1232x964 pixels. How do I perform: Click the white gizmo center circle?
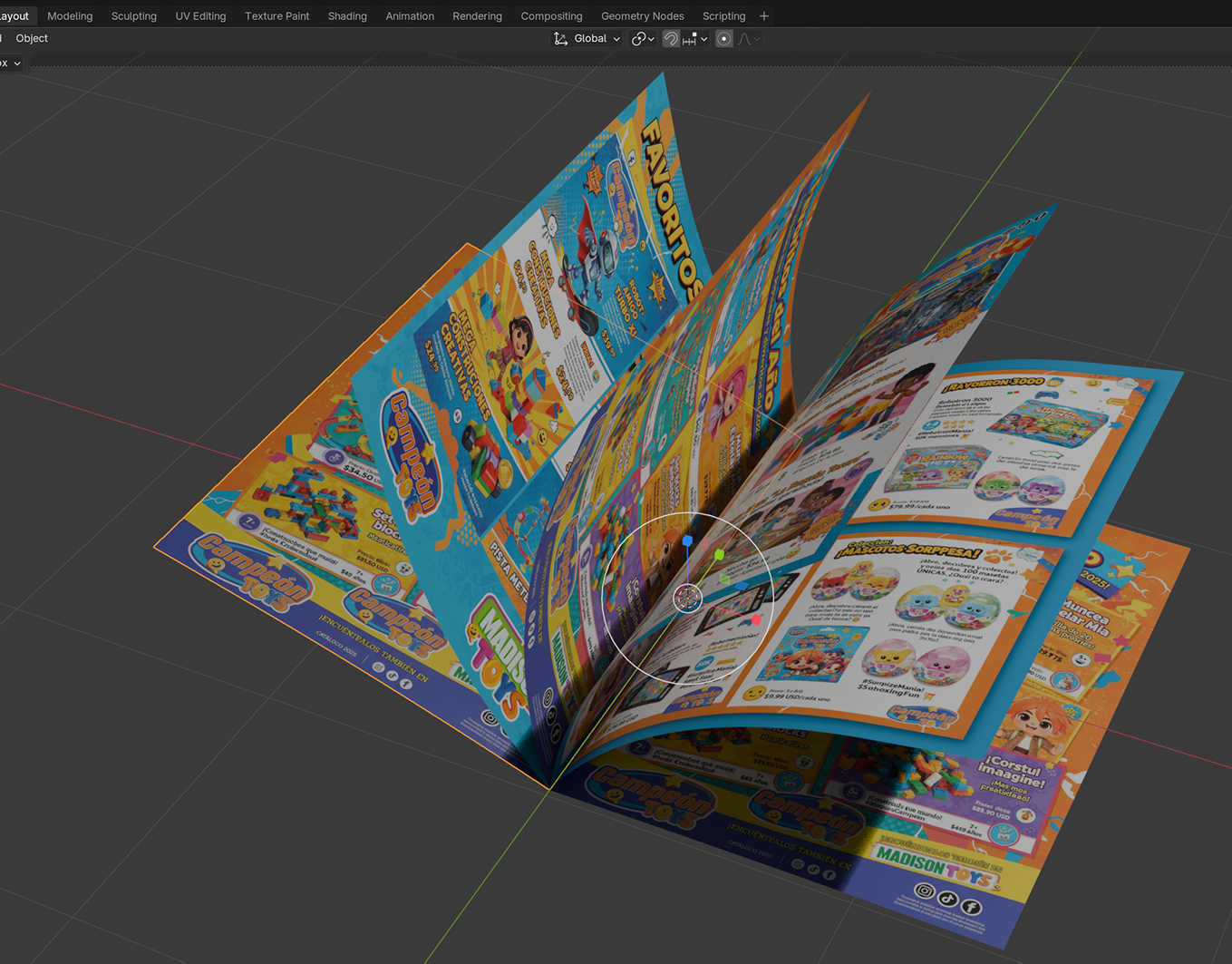point(688,598)
